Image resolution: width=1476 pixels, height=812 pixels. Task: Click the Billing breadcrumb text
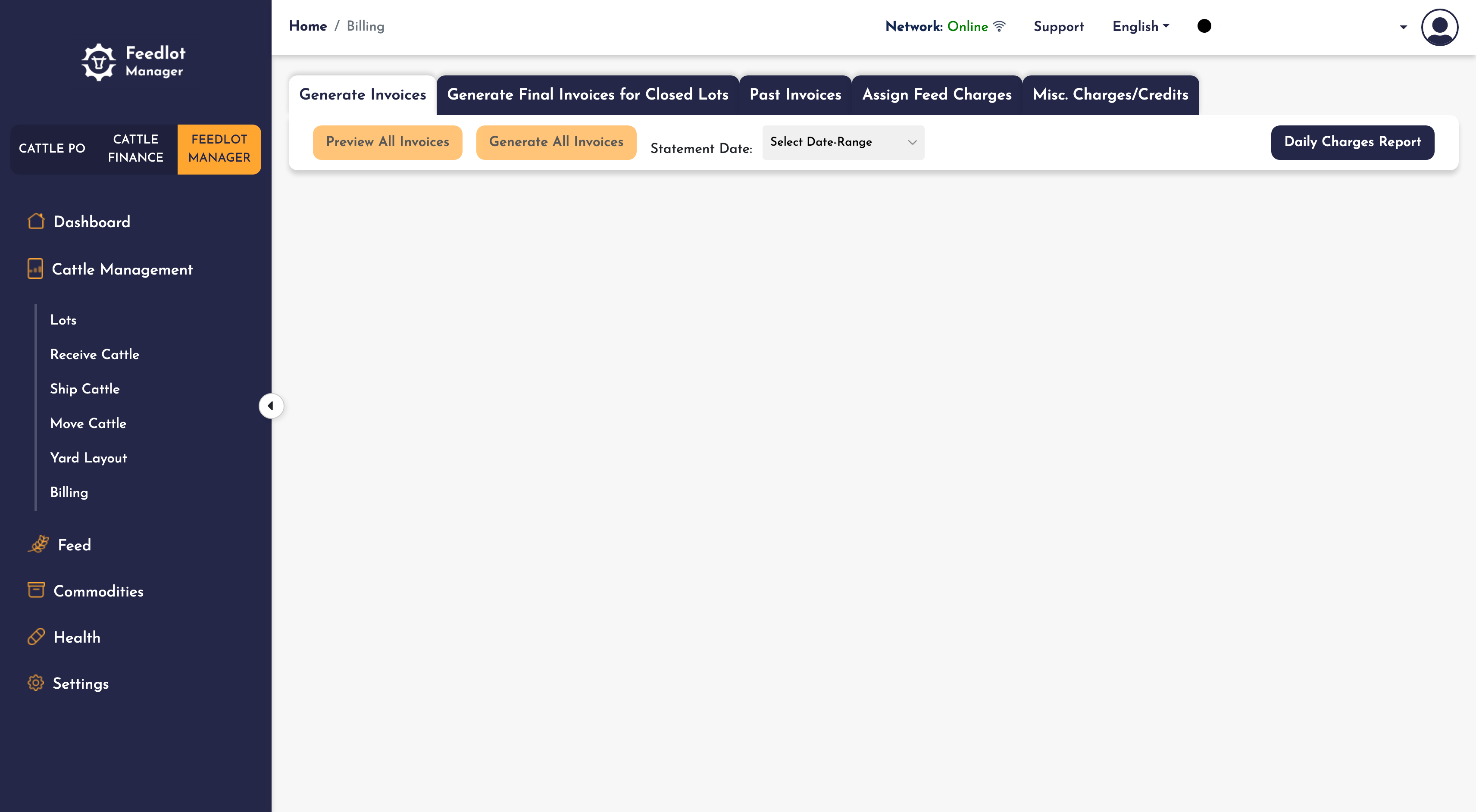tap(365, 26)
